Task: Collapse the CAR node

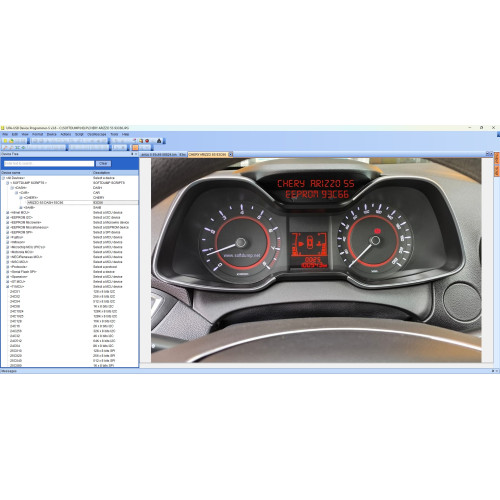Action: coord(16,193)
